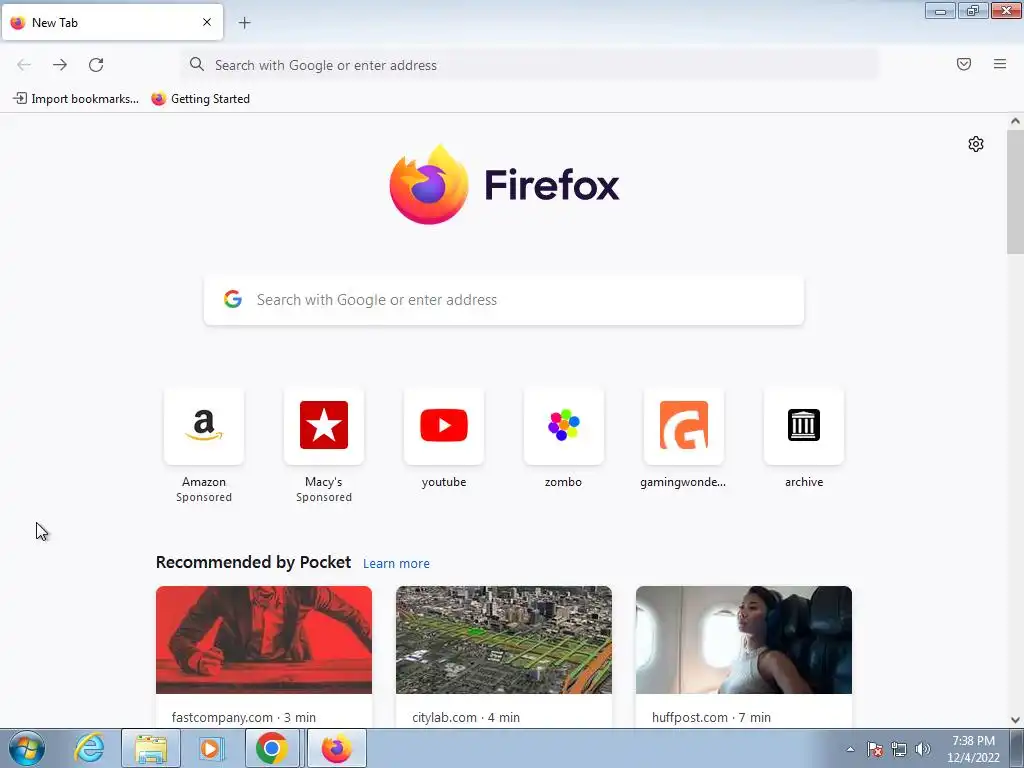Click the Firefox logo on the page
Image resolution: width=1024 pixels, height=768 pixels.
[504, 185]
